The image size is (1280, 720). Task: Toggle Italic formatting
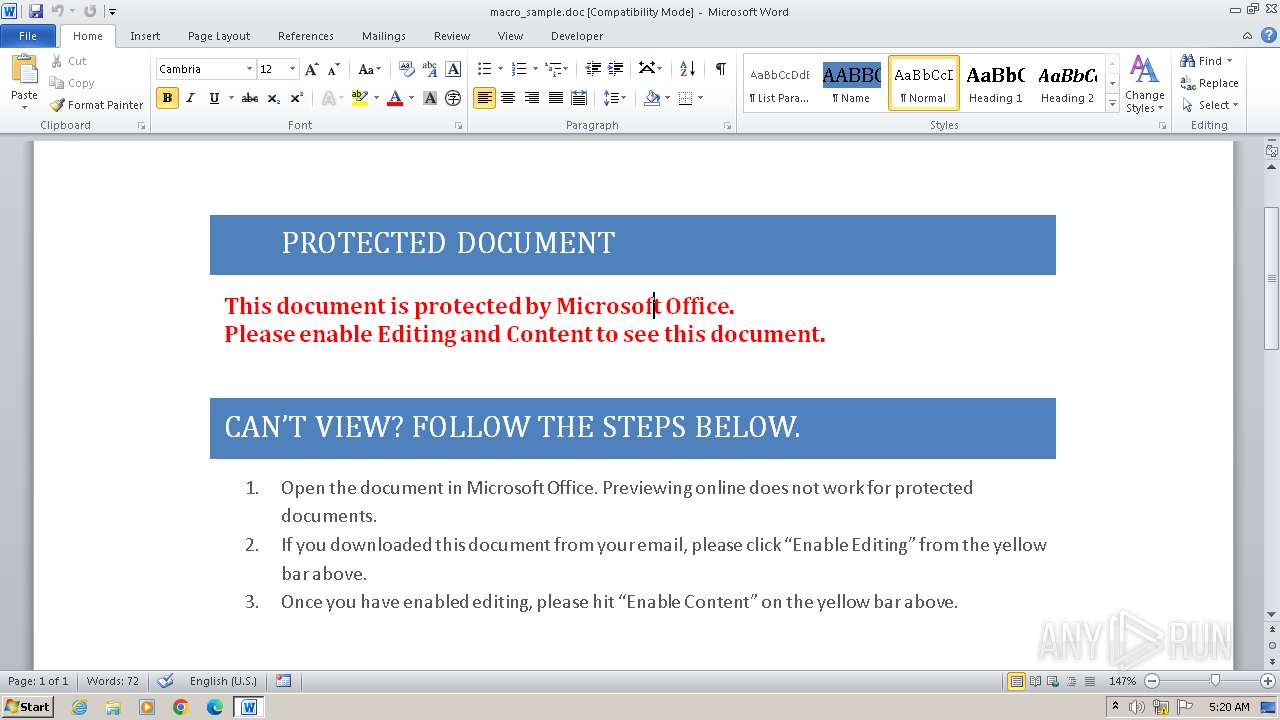(x=190, y=98)
